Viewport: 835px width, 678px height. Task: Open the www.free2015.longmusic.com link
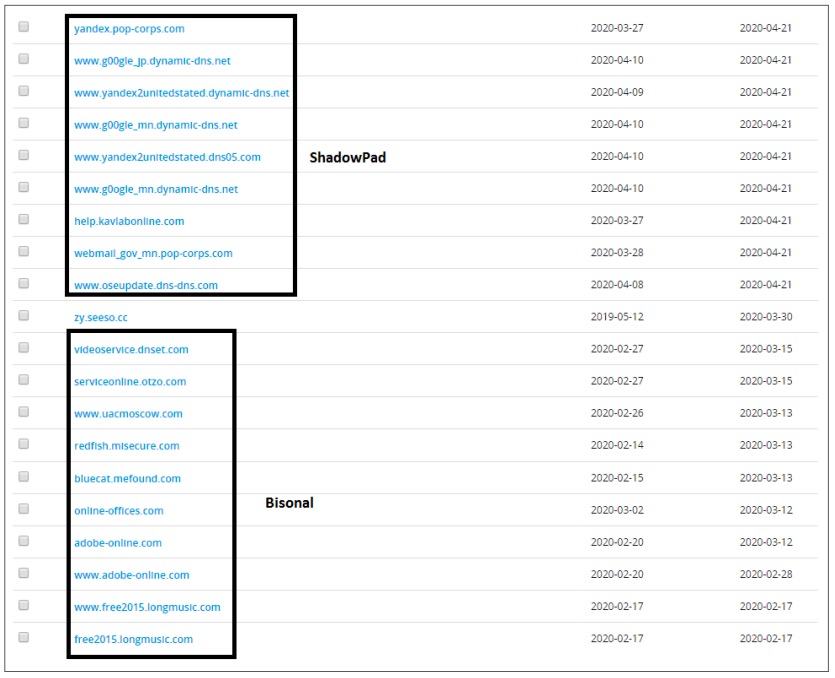147,607
